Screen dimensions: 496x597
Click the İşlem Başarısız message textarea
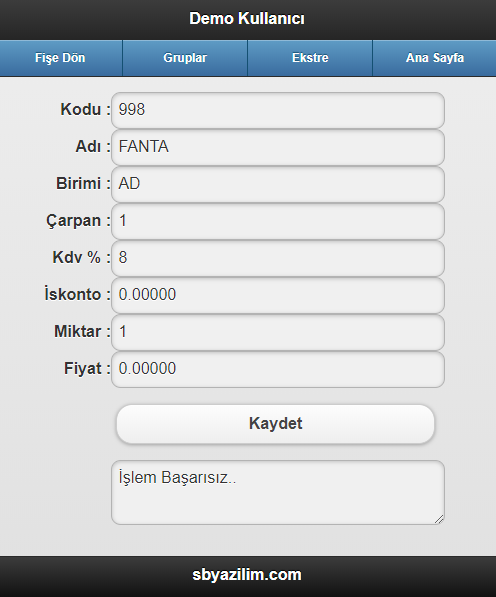pyautogui.click(x=278, y=492)
